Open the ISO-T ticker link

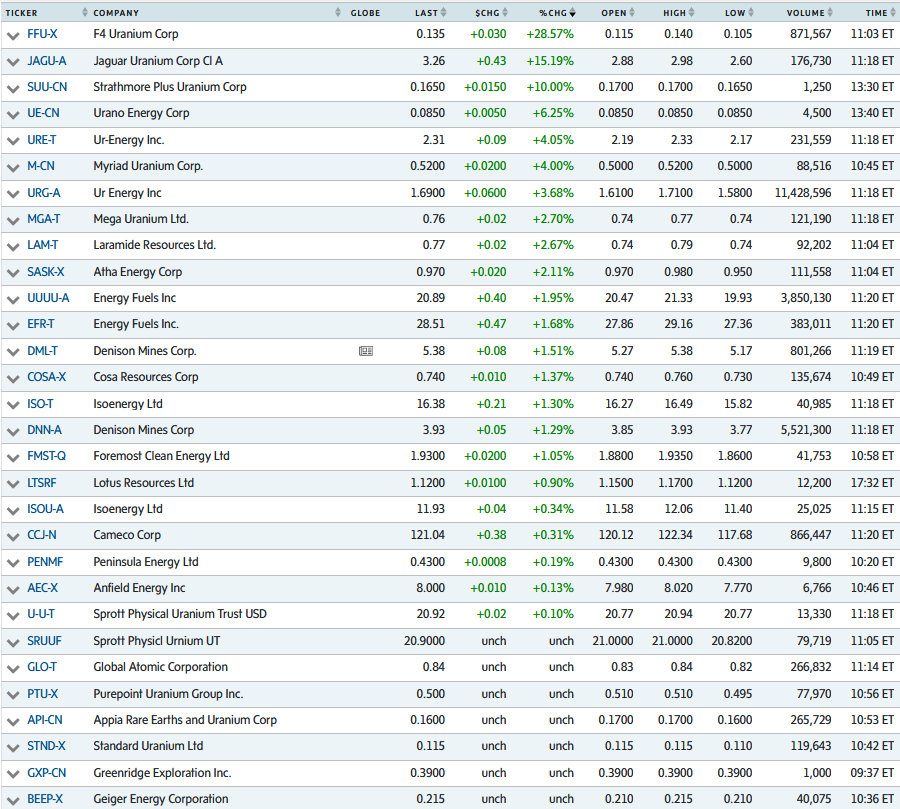[x=40, y=404]
